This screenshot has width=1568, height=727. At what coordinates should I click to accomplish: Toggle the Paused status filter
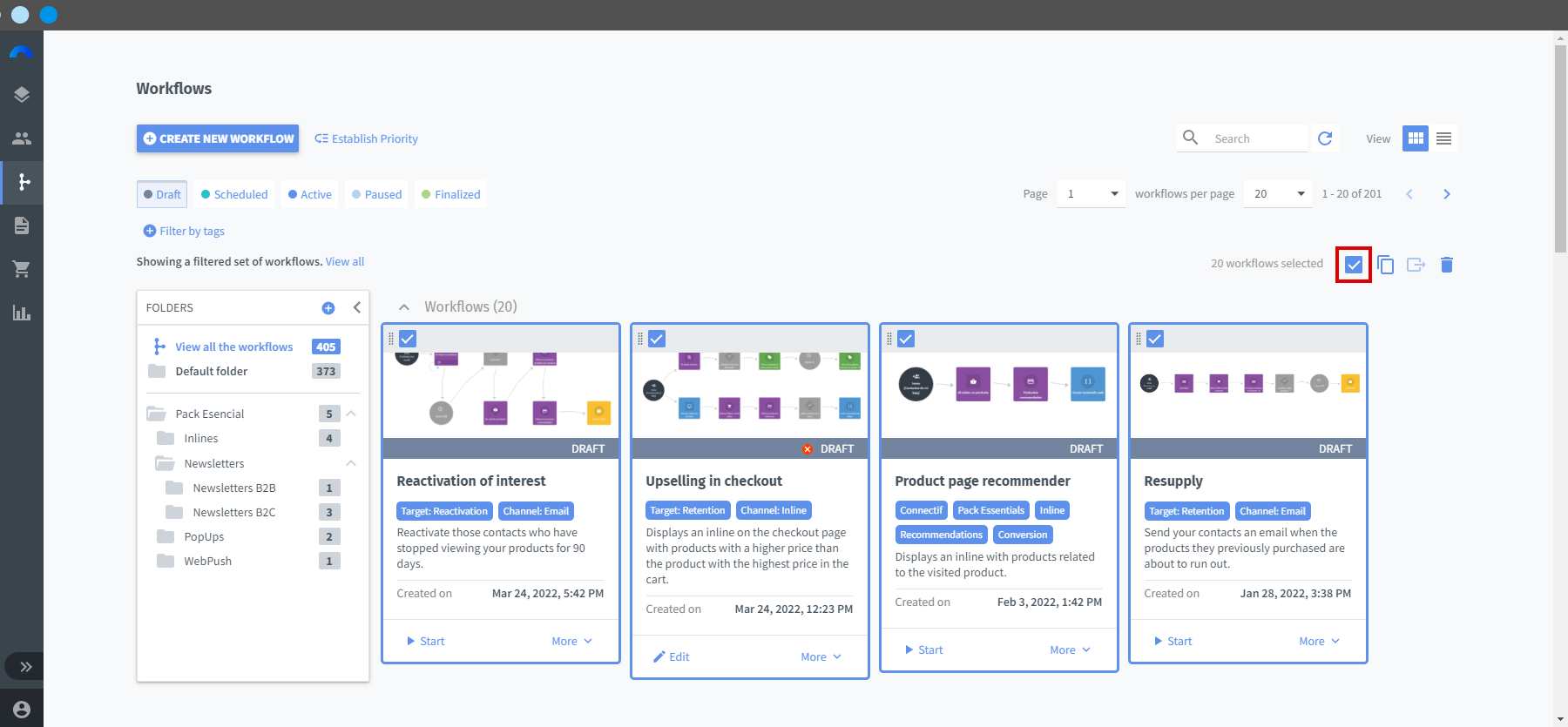pos(377,194)
